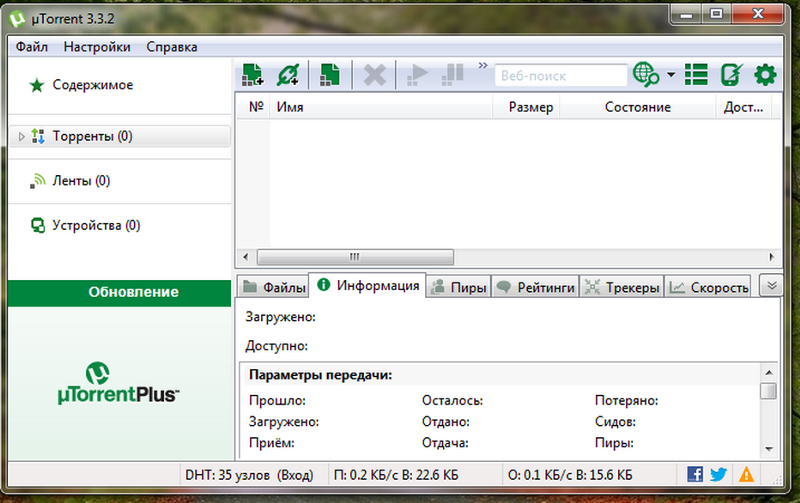Toggle the category list view icon
This screenshot has width=800, height=503.
tap(696, 75)
